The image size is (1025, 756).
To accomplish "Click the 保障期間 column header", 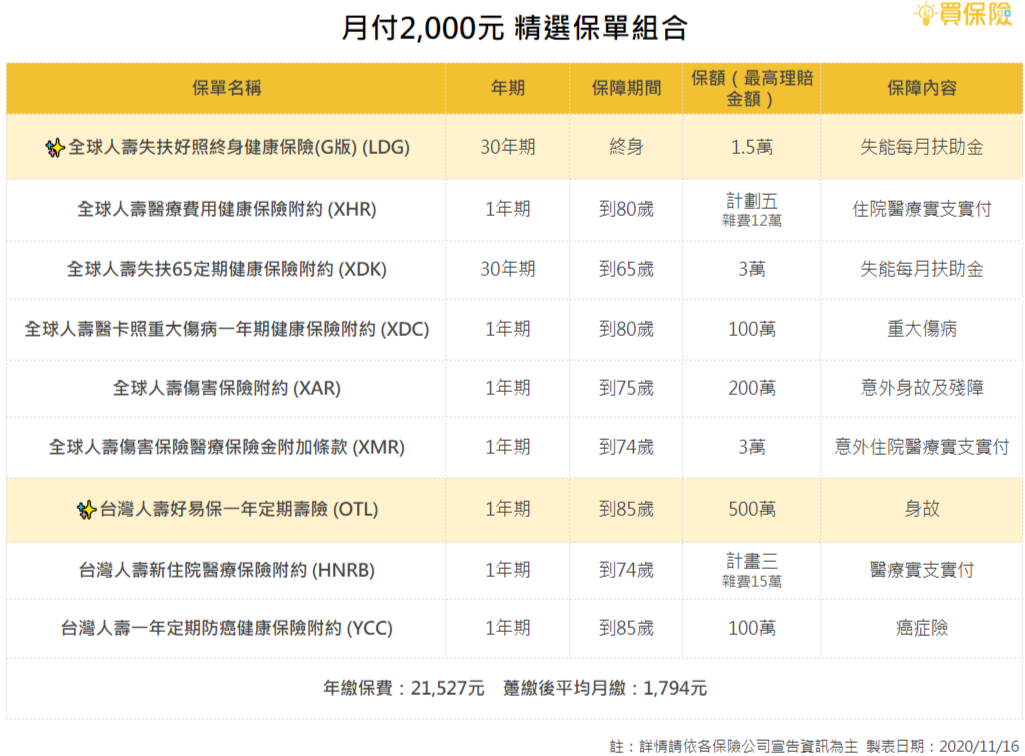I will pos(626,88).
